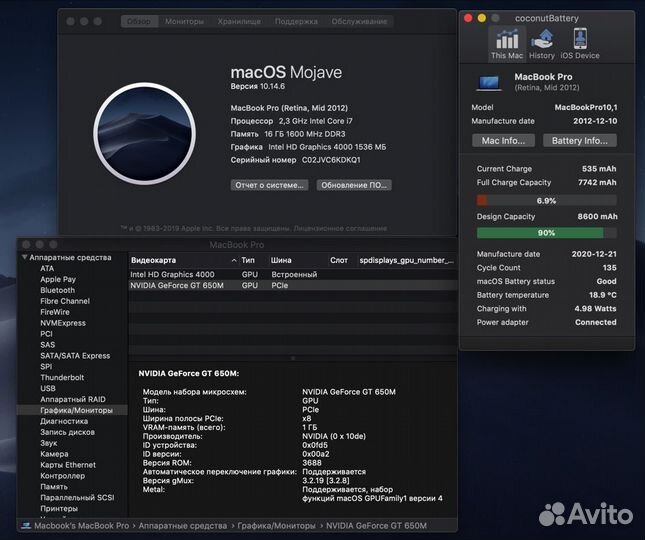Click the Слот column header
Viewport: 645px width, 540px height.
[339, 260]
